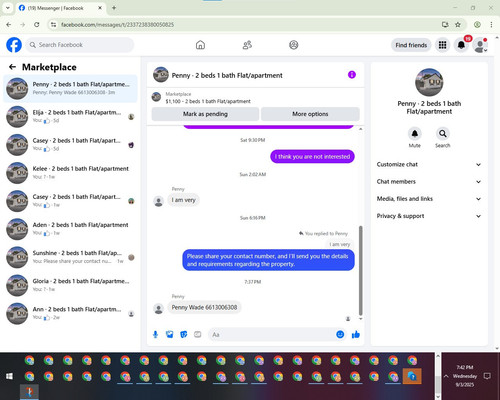This screenshot has height=400, width=500.
Task: Open Aden conversation in list
Action: pos(70,229)
